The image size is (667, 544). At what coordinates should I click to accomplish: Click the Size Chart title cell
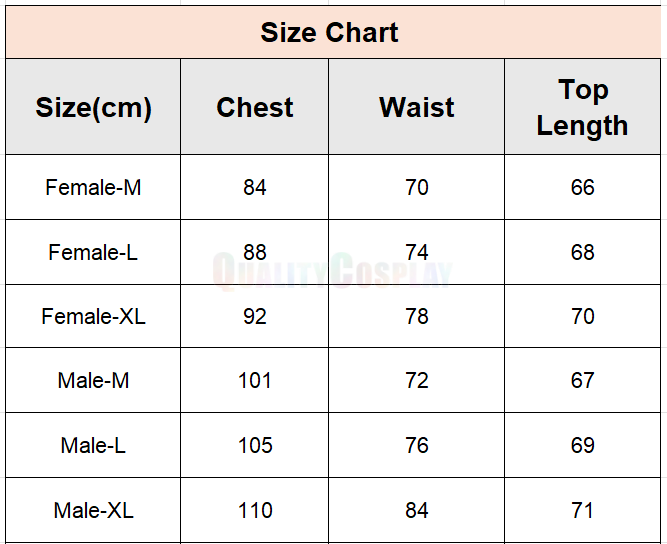pos(330,32)
